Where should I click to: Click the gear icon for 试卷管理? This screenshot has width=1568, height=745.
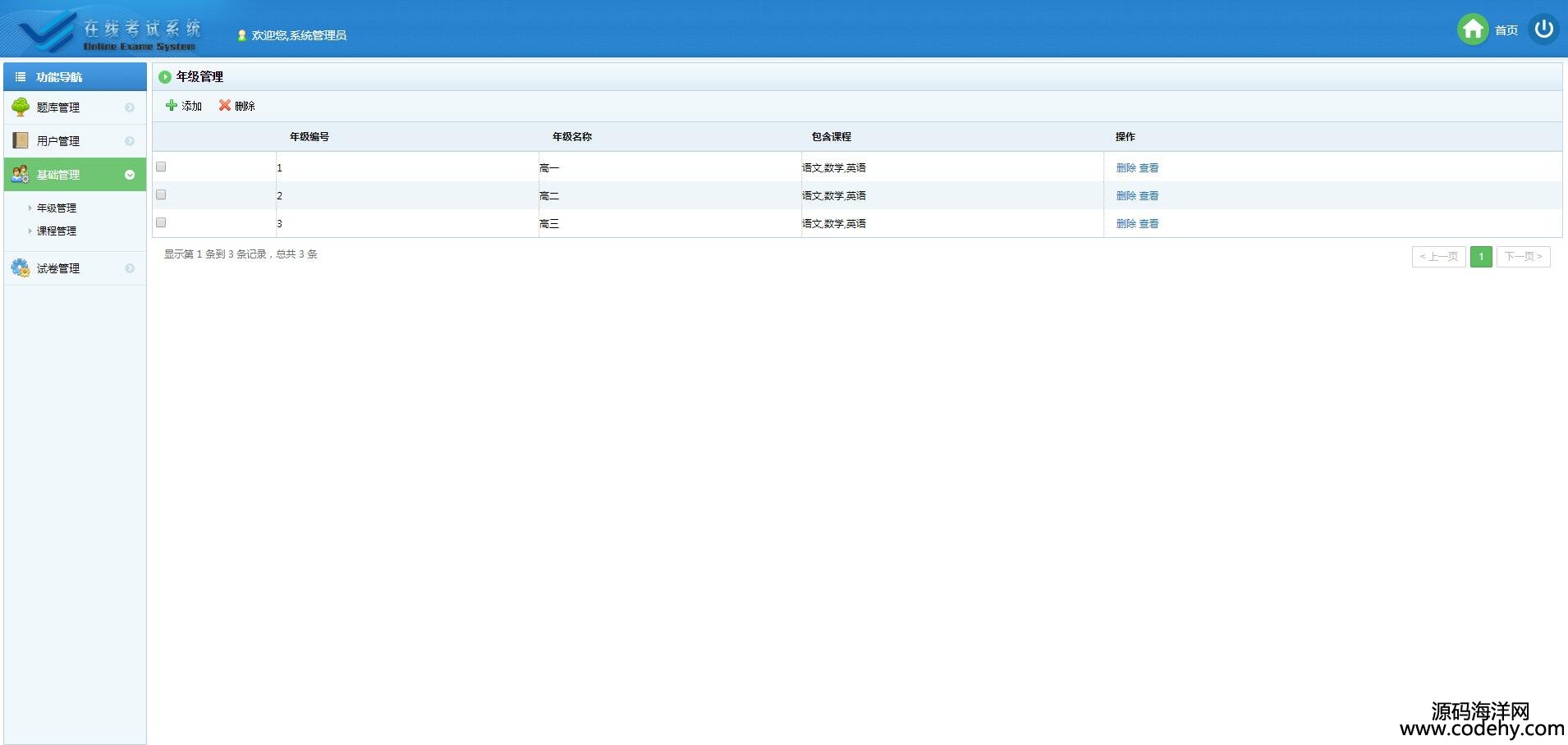pos(21,267)
